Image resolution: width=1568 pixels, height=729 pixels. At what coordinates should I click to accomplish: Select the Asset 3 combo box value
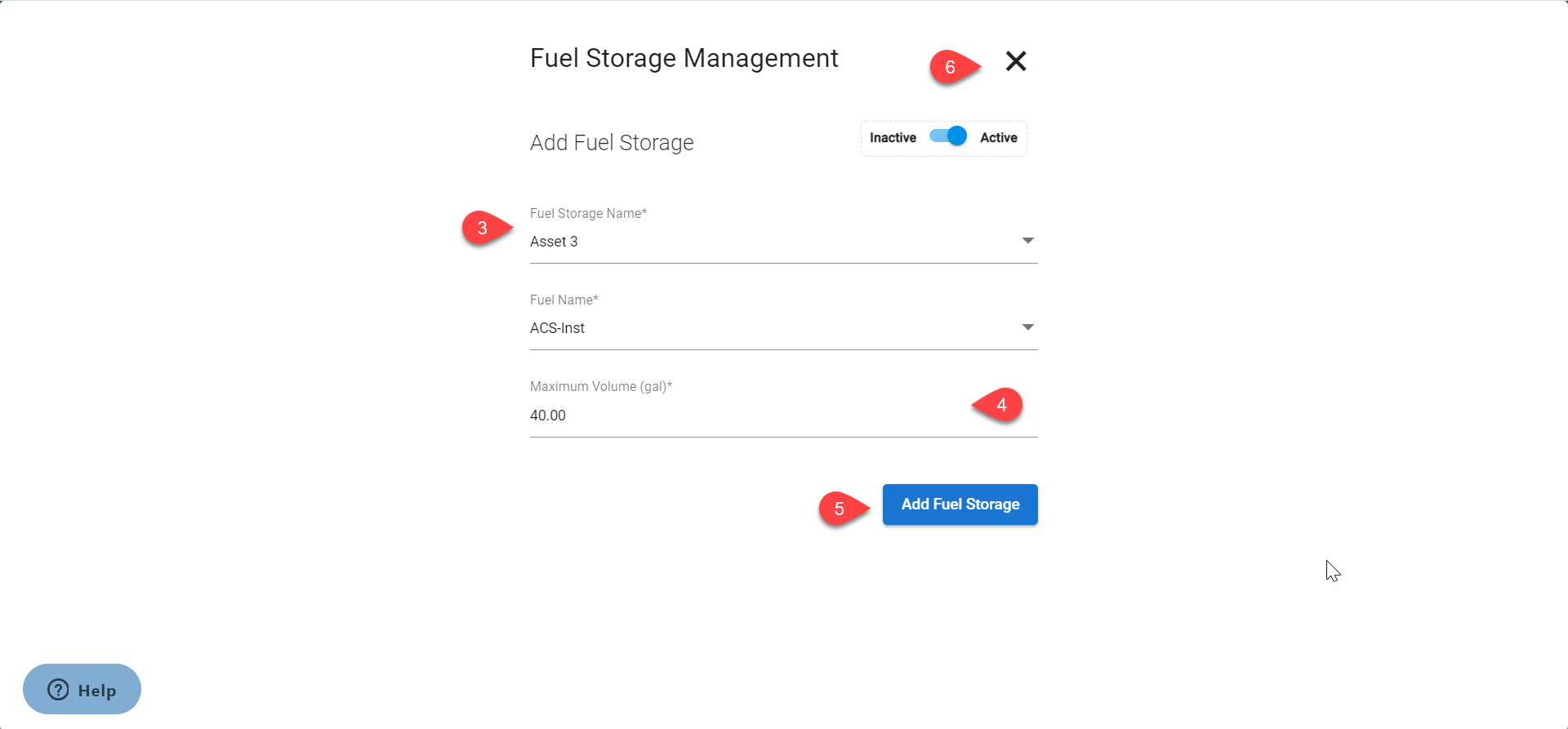point(554,242)
